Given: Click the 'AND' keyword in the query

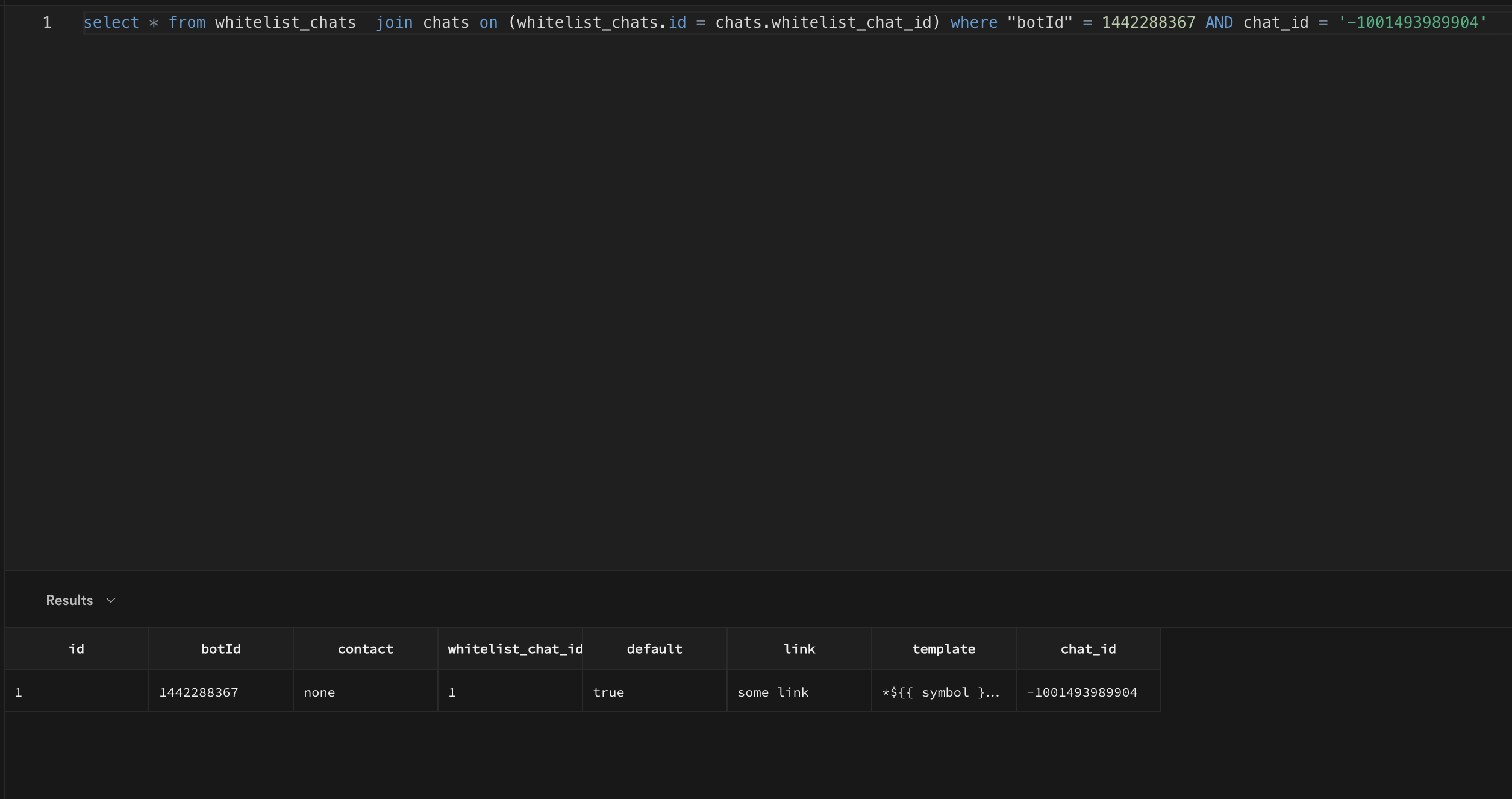Looking at the screenshot, I should pyautogui.click(x=1219, y=23).
